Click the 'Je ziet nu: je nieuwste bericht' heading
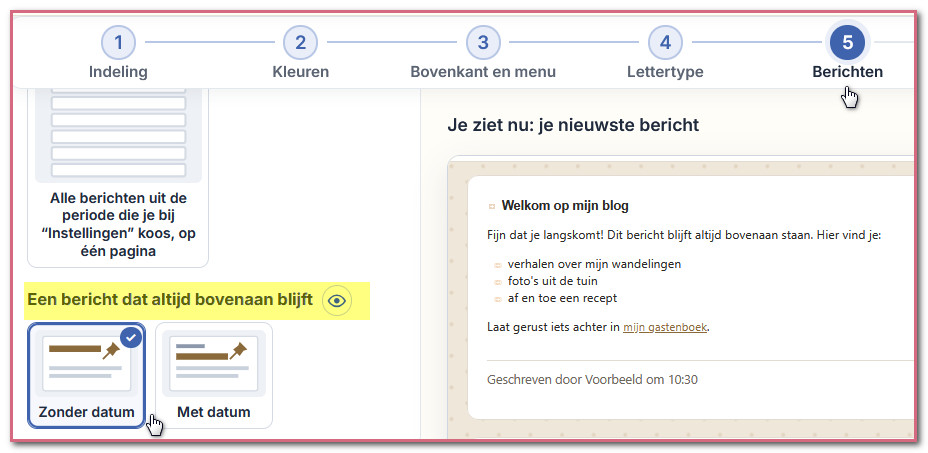The height and width of the screenshot is (453, 928). (573, 125)
